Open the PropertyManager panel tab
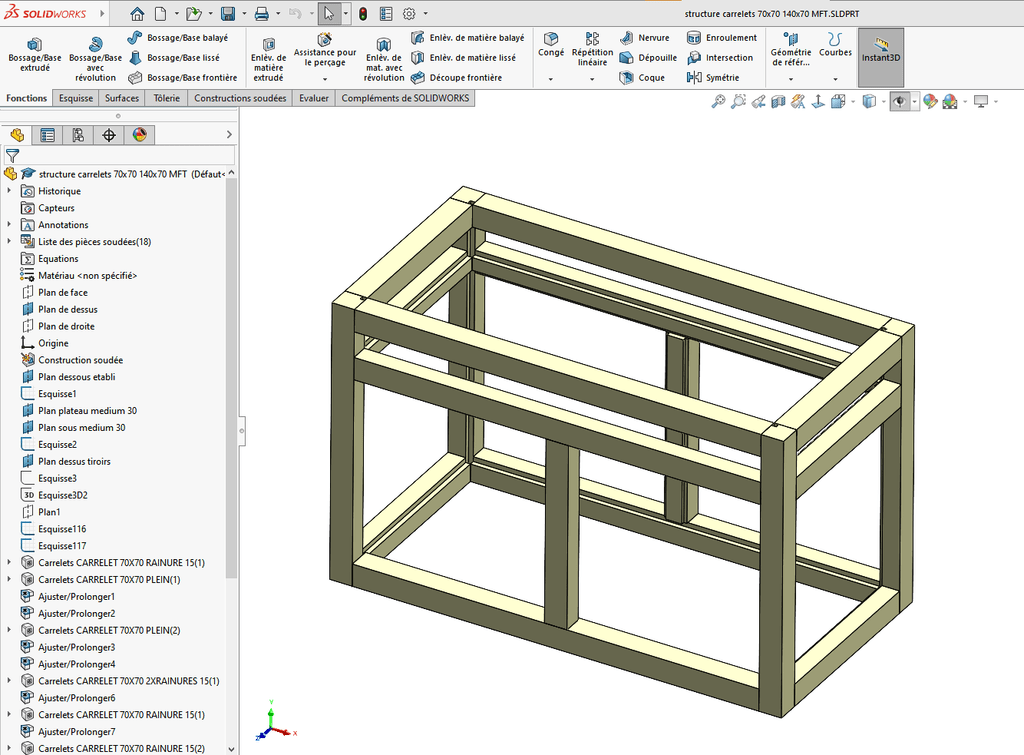This screenshot has width=1024, height=755. tap(48, 135)
